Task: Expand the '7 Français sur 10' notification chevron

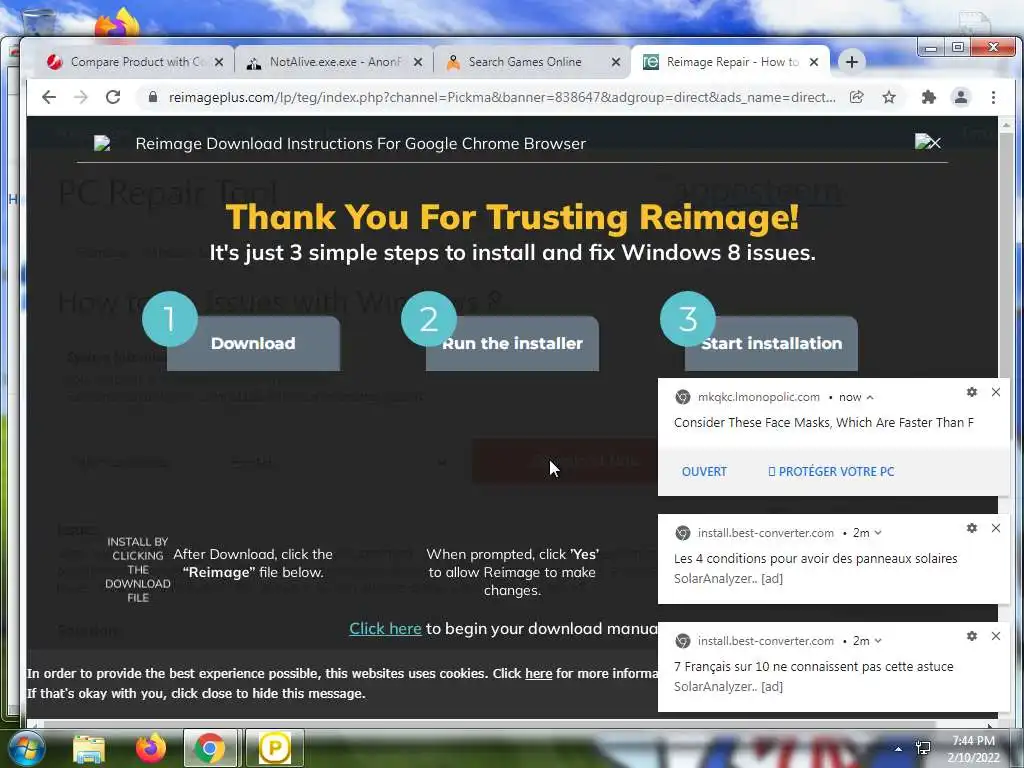Action: click(x=878, y=641)
